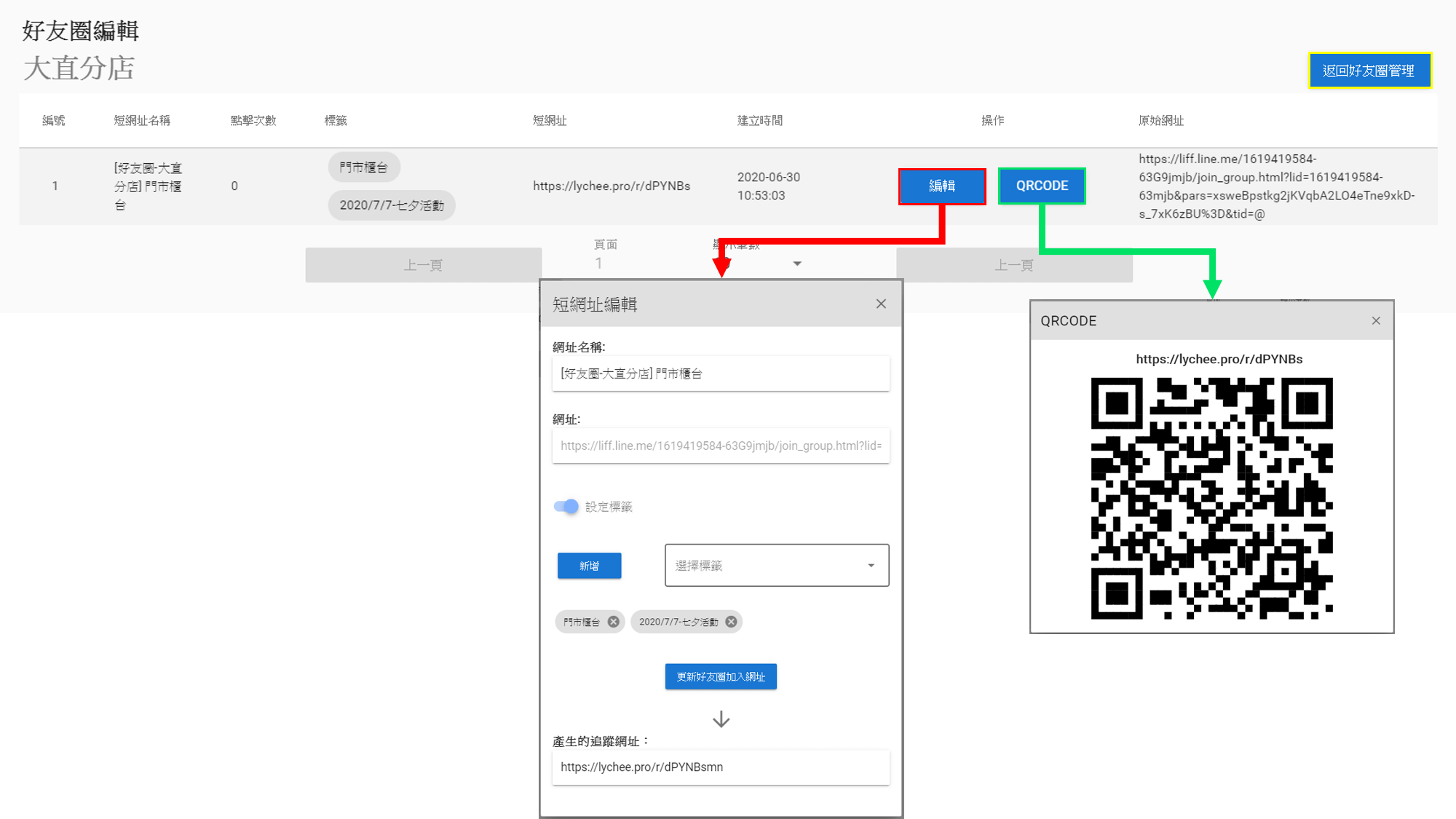Image resolution: width=1456 pixels, height=819 pixels.
Task: Toggle off the 設定標籤 option
Action: tap(566, 506)
